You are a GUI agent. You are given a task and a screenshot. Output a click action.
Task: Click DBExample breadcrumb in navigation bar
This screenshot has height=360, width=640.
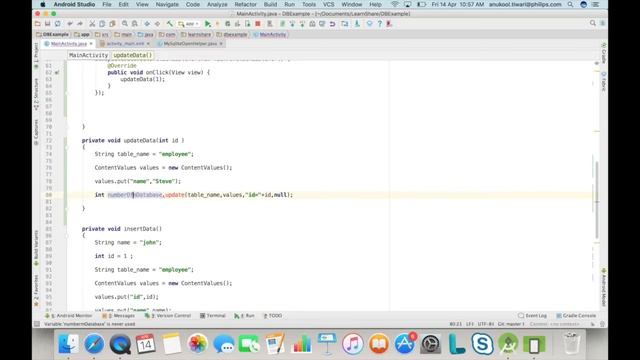53,34
